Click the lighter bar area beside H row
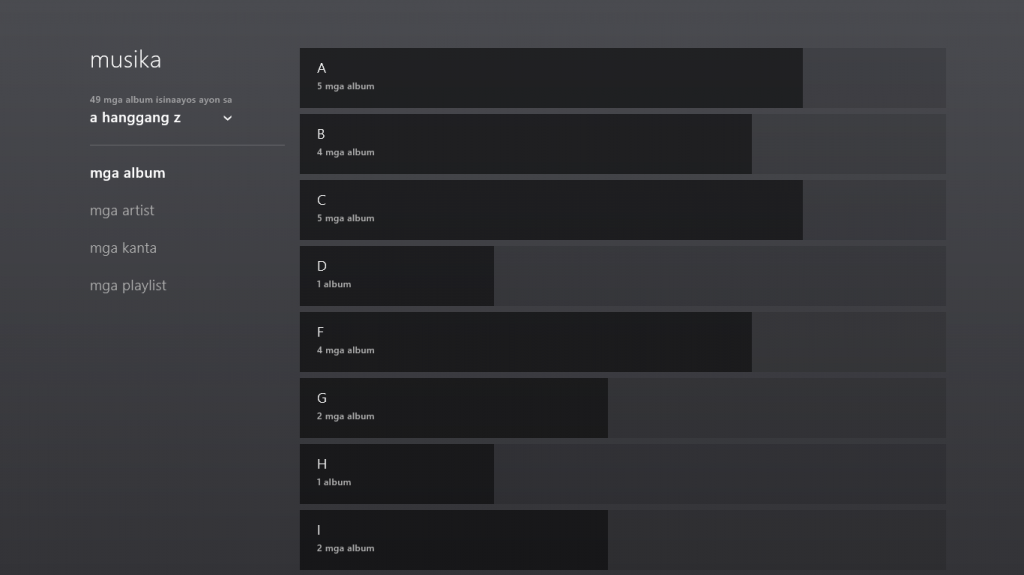Screen dimensions: 1024x575 [720, 474]
